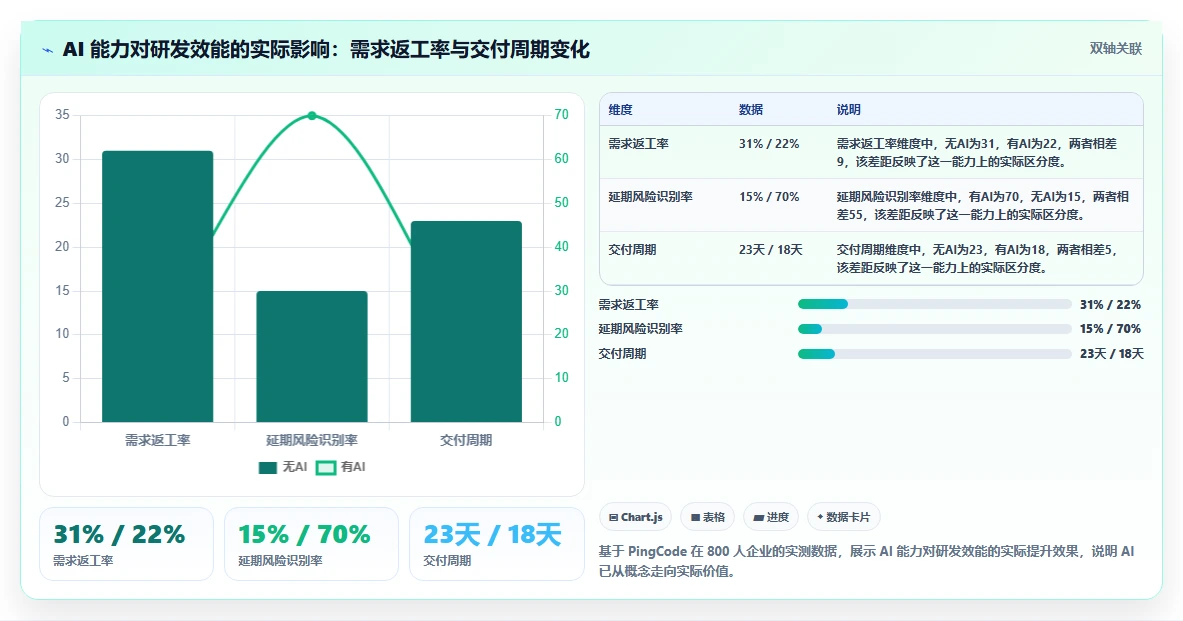Toggle the 无AI legend item

[x=283, y=467]
